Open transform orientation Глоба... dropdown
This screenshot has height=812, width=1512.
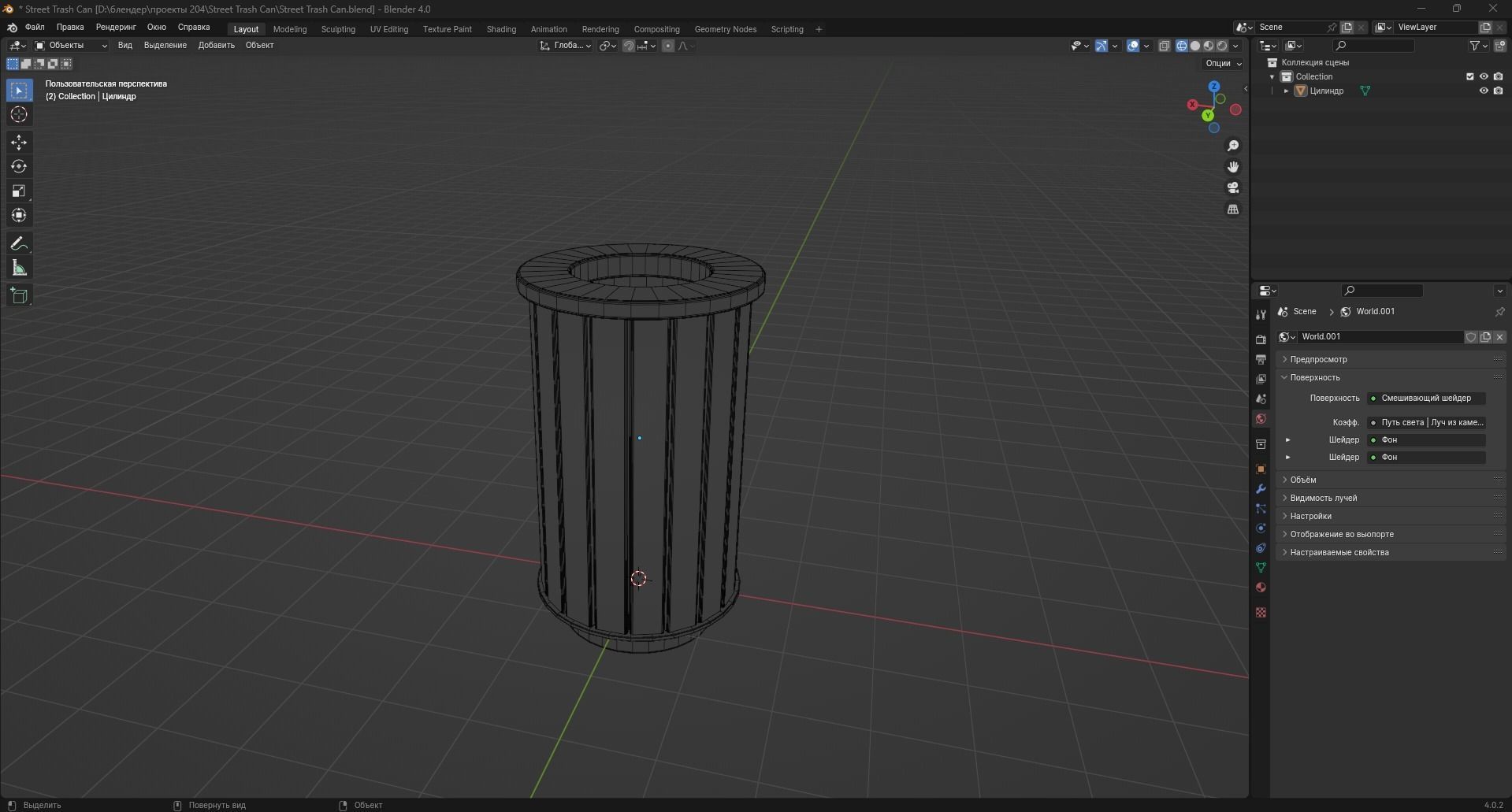(566, 46)
